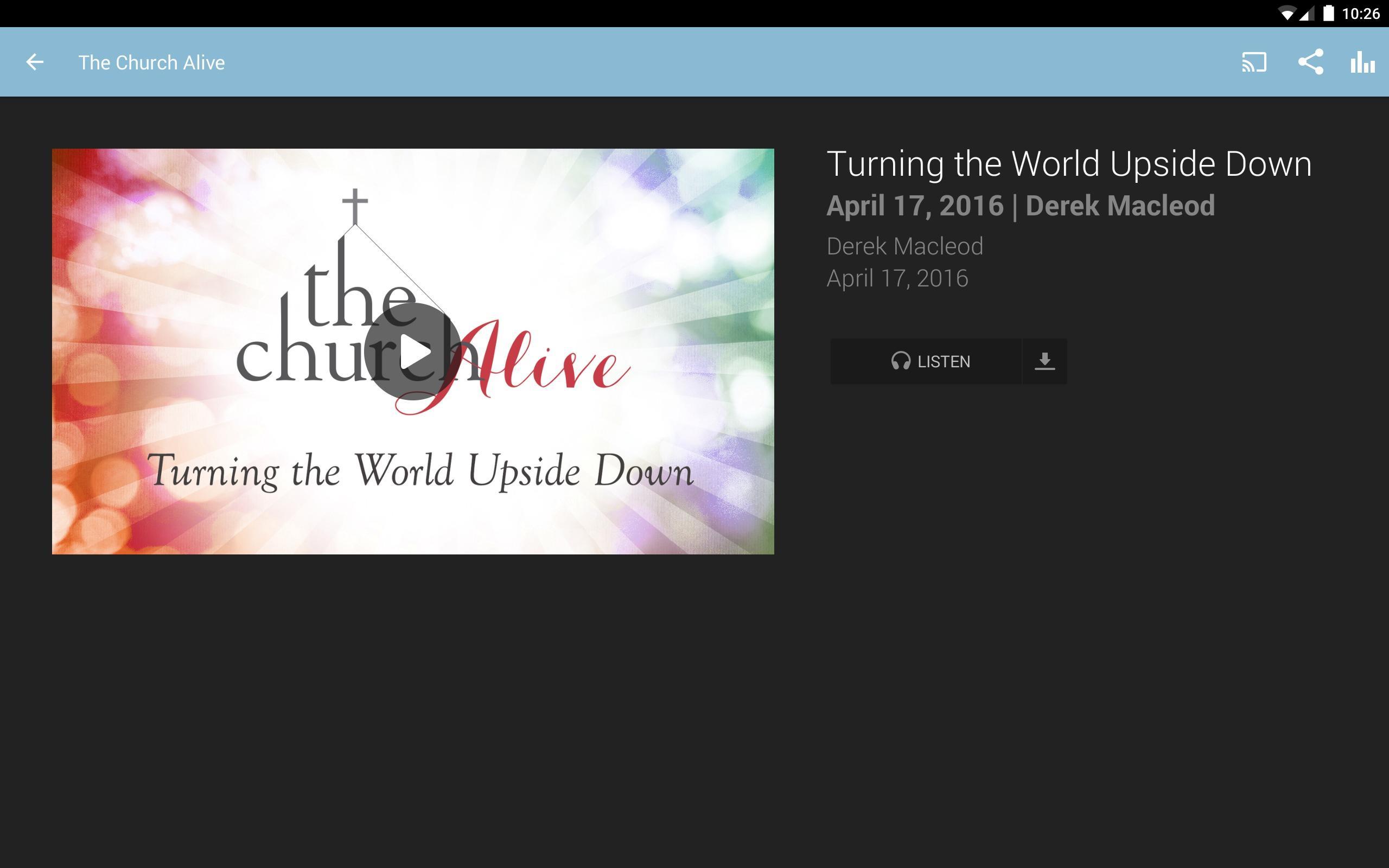Check the Wi-Fi status icon
The width and height of the screenshot is (1389, 868).
click(1286, 14)
